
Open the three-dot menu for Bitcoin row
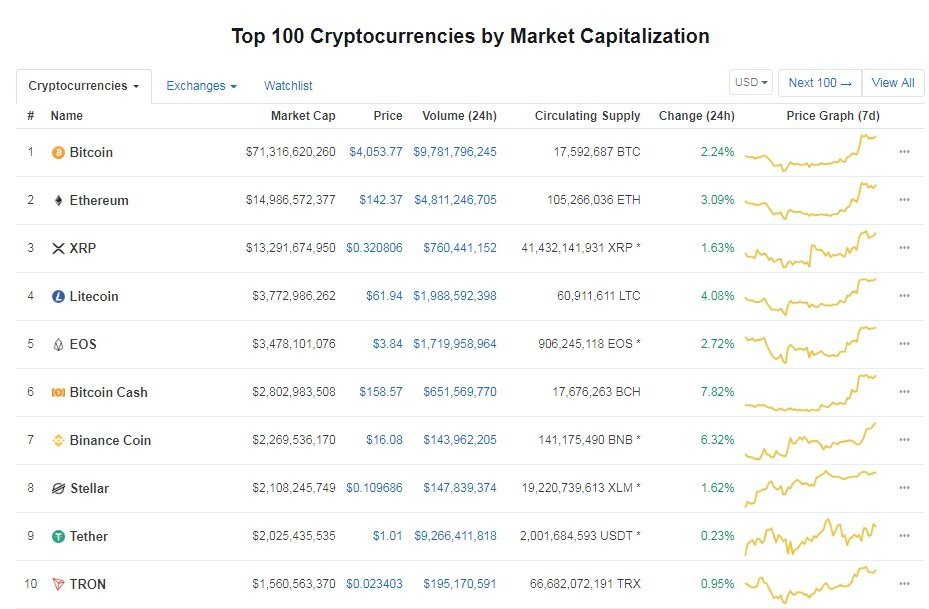coord(904,152)
